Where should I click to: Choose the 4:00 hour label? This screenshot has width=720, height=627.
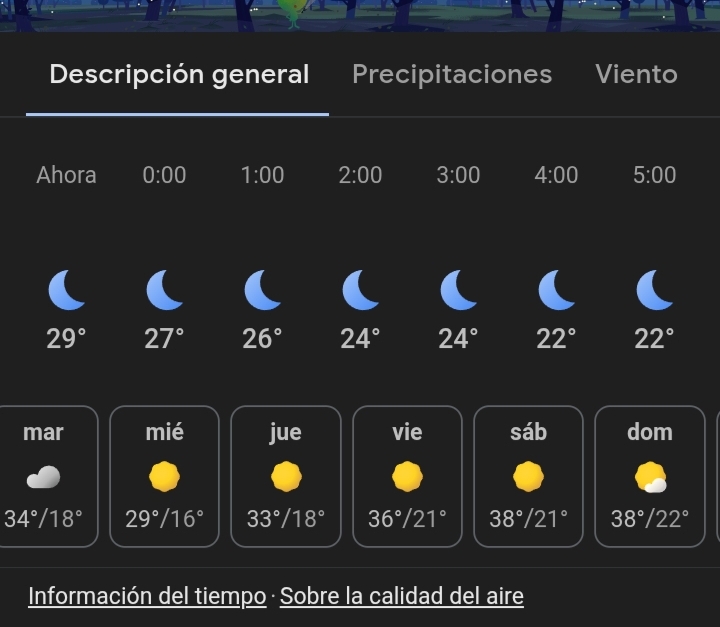(x=556, y=175)
